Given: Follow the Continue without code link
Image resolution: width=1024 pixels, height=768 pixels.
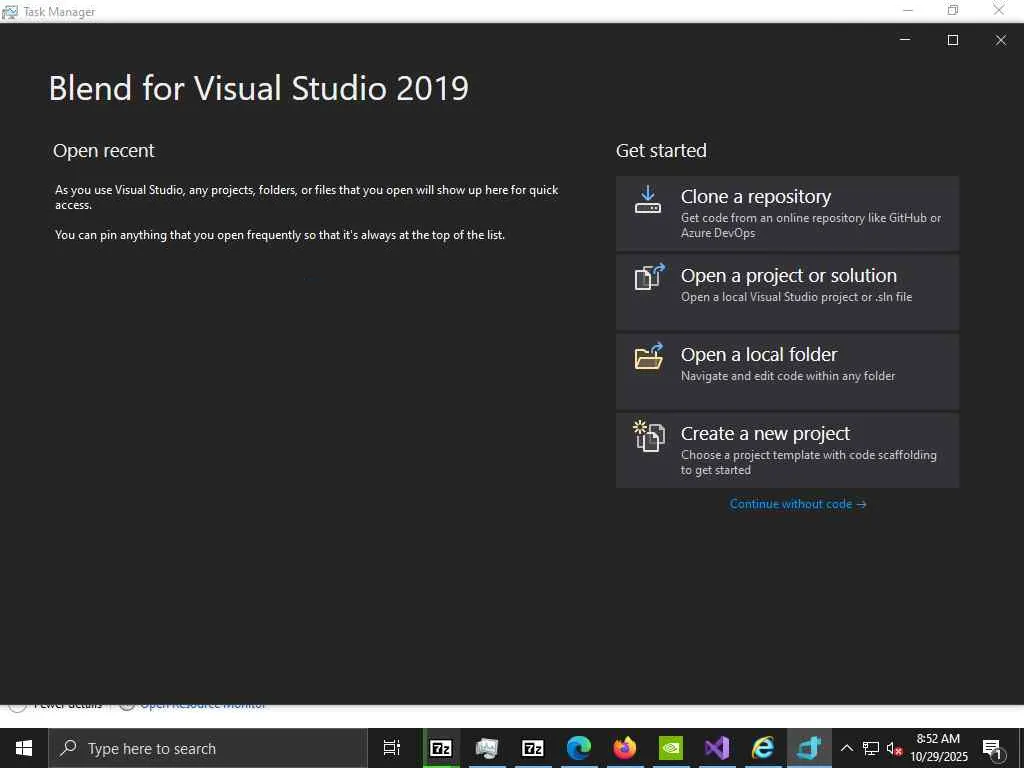Looking at the screenshot, I should point(798,504).
